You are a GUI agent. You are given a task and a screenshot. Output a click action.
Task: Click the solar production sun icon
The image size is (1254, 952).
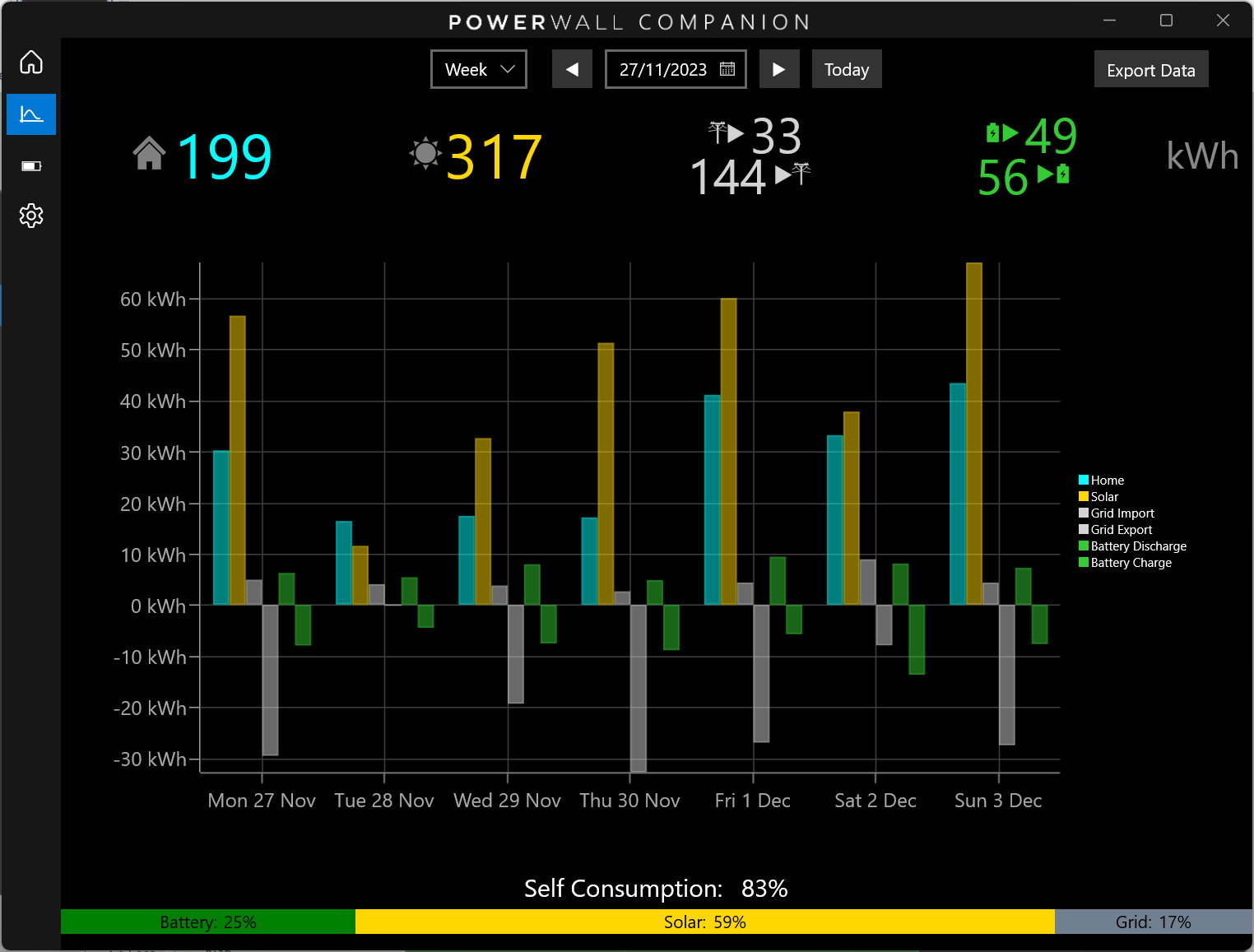tap(425, 154)
